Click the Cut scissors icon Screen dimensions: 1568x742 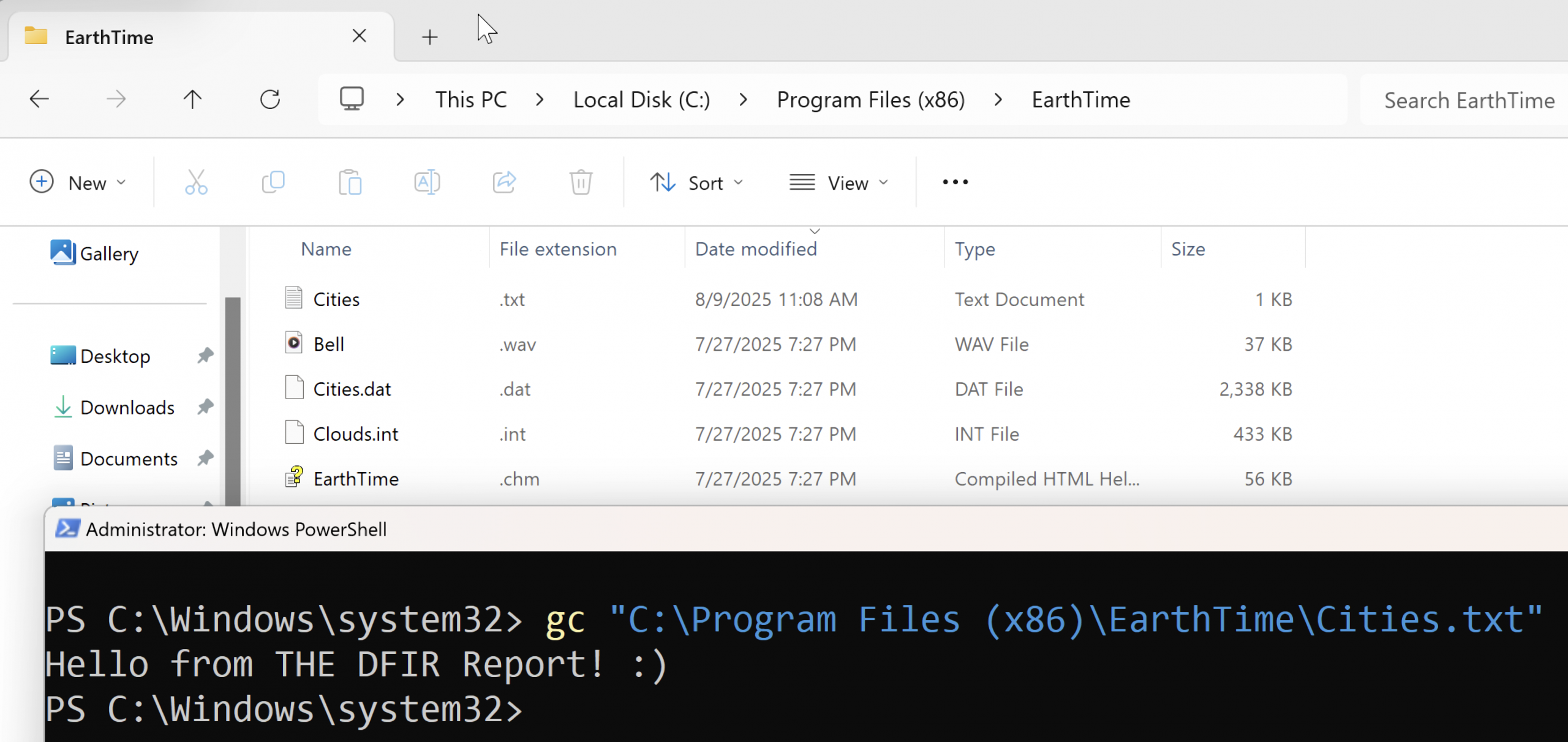point(196,182)
